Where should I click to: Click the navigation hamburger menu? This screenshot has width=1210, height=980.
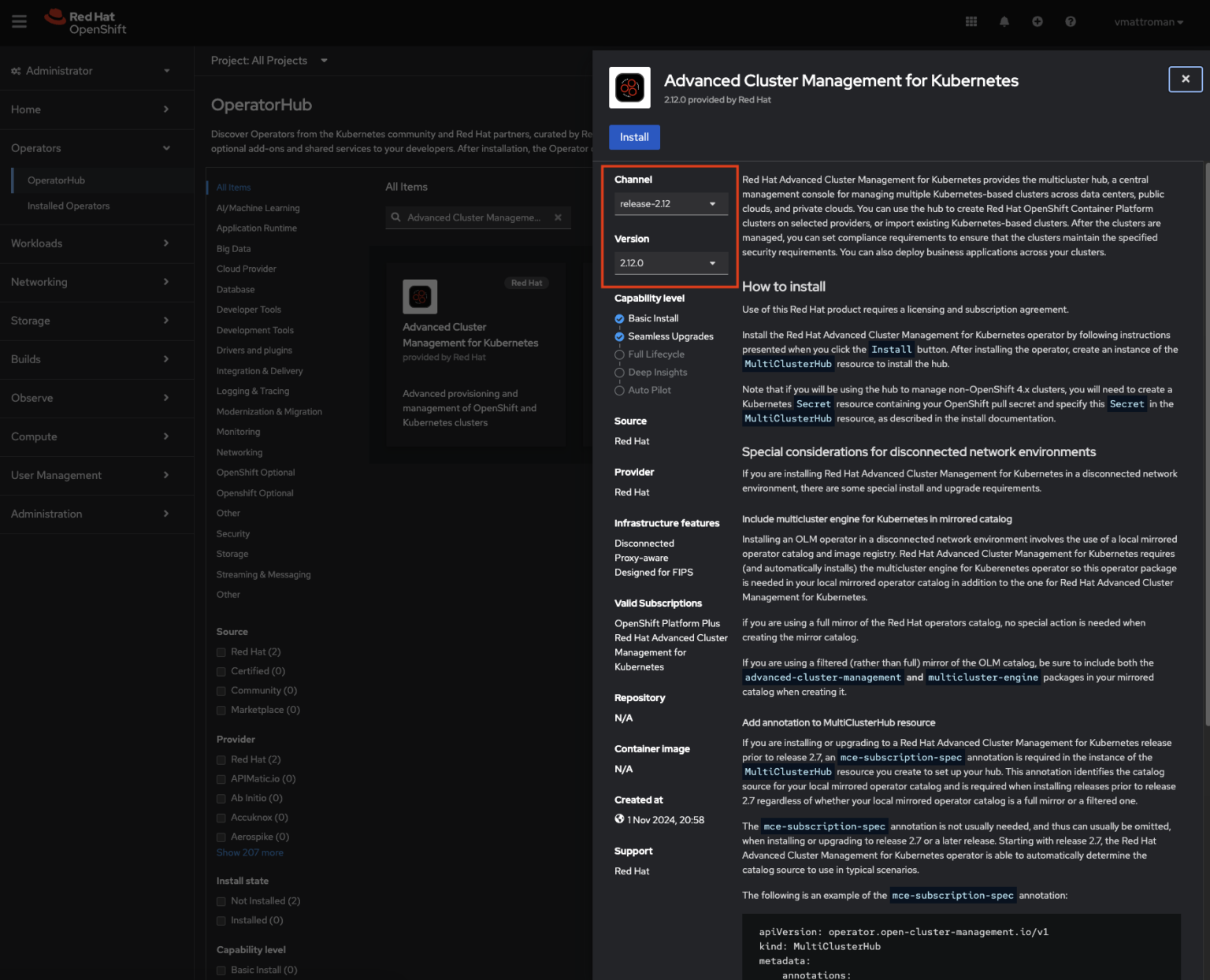click(19, 21)
